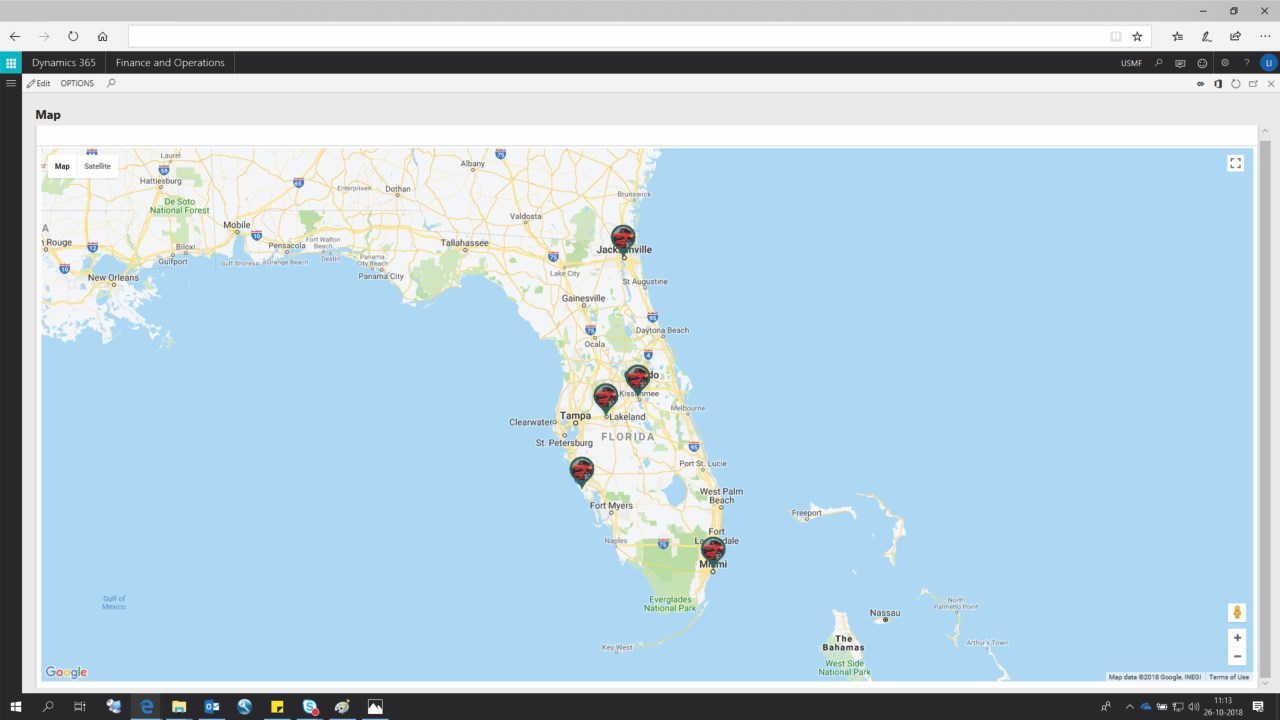Add notes with the pen icon

(x=1207, y=36)
